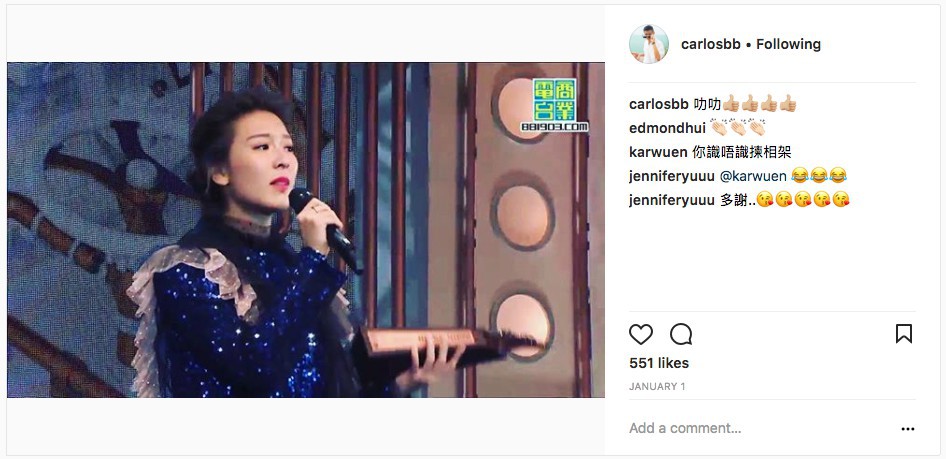
Task: Toggle the Following status for carlosbb
Action: pos(788,44)
